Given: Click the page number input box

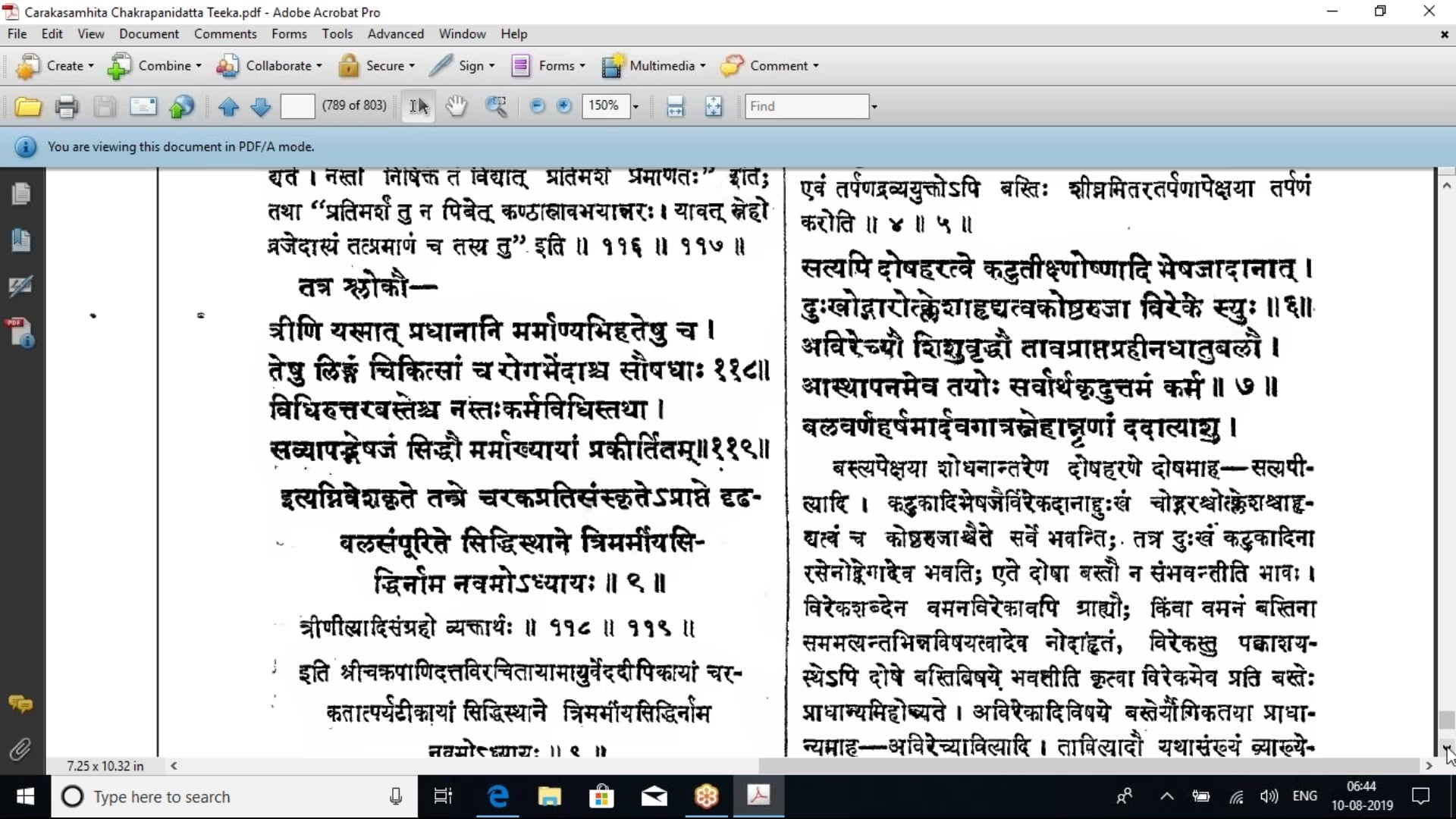Looking at the screenshot, I should 297,106.
